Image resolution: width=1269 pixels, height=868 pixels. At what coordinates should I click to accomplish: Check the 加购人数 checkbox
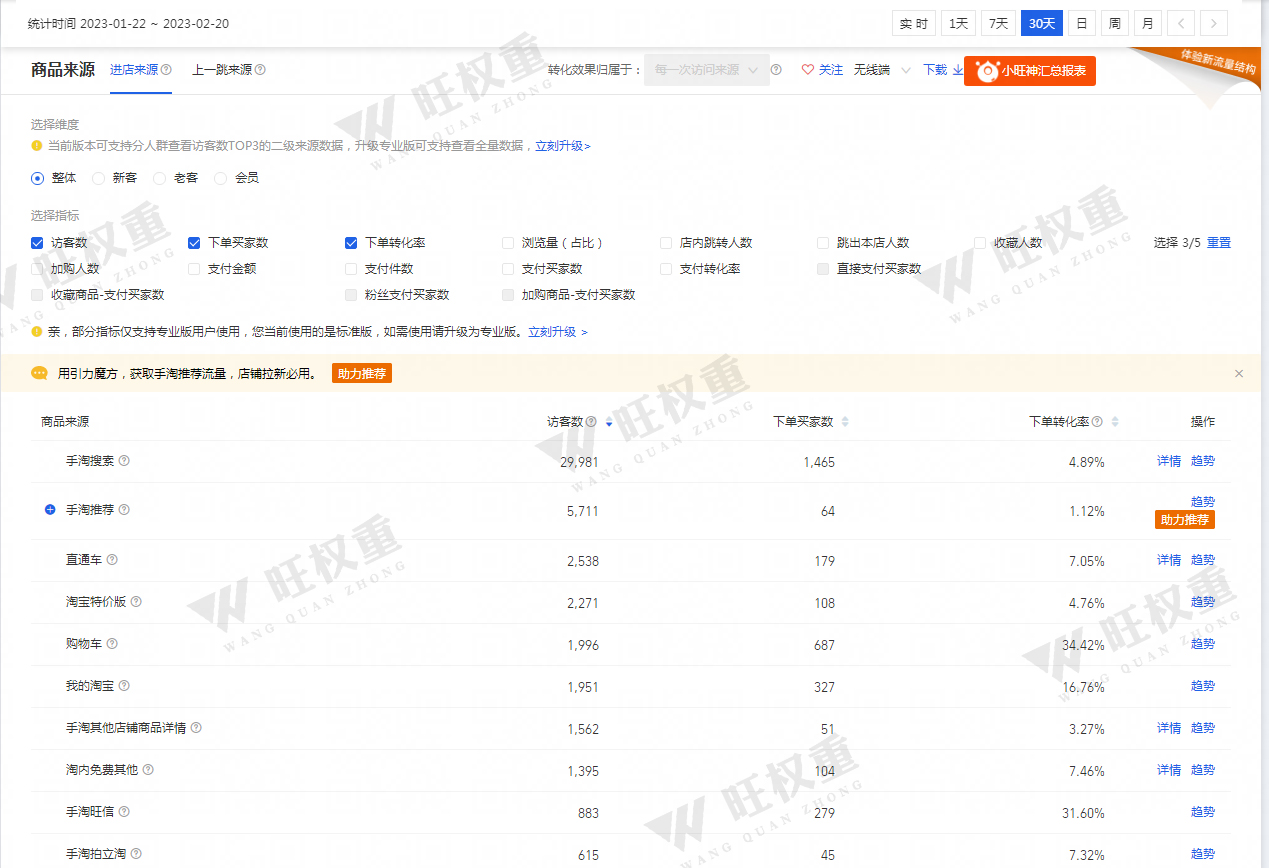tap(37, 269)
